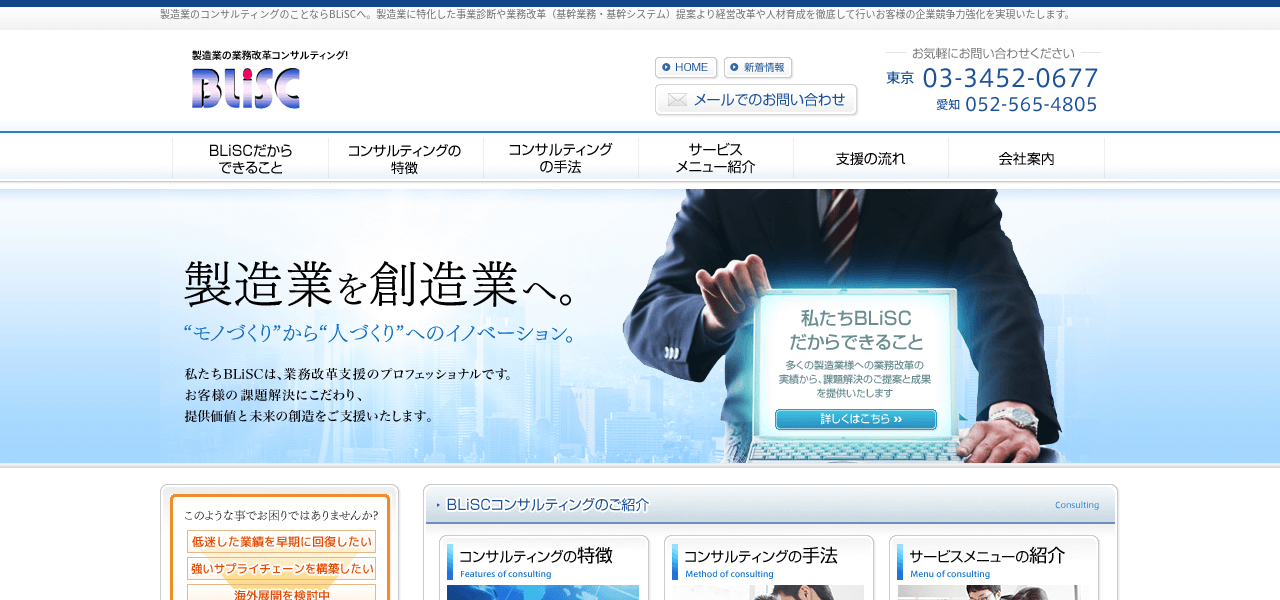Click Method of consulting card thumbnail
Image resolution: width=1280 pixels, height=600 pixels.
coord(768,593)
